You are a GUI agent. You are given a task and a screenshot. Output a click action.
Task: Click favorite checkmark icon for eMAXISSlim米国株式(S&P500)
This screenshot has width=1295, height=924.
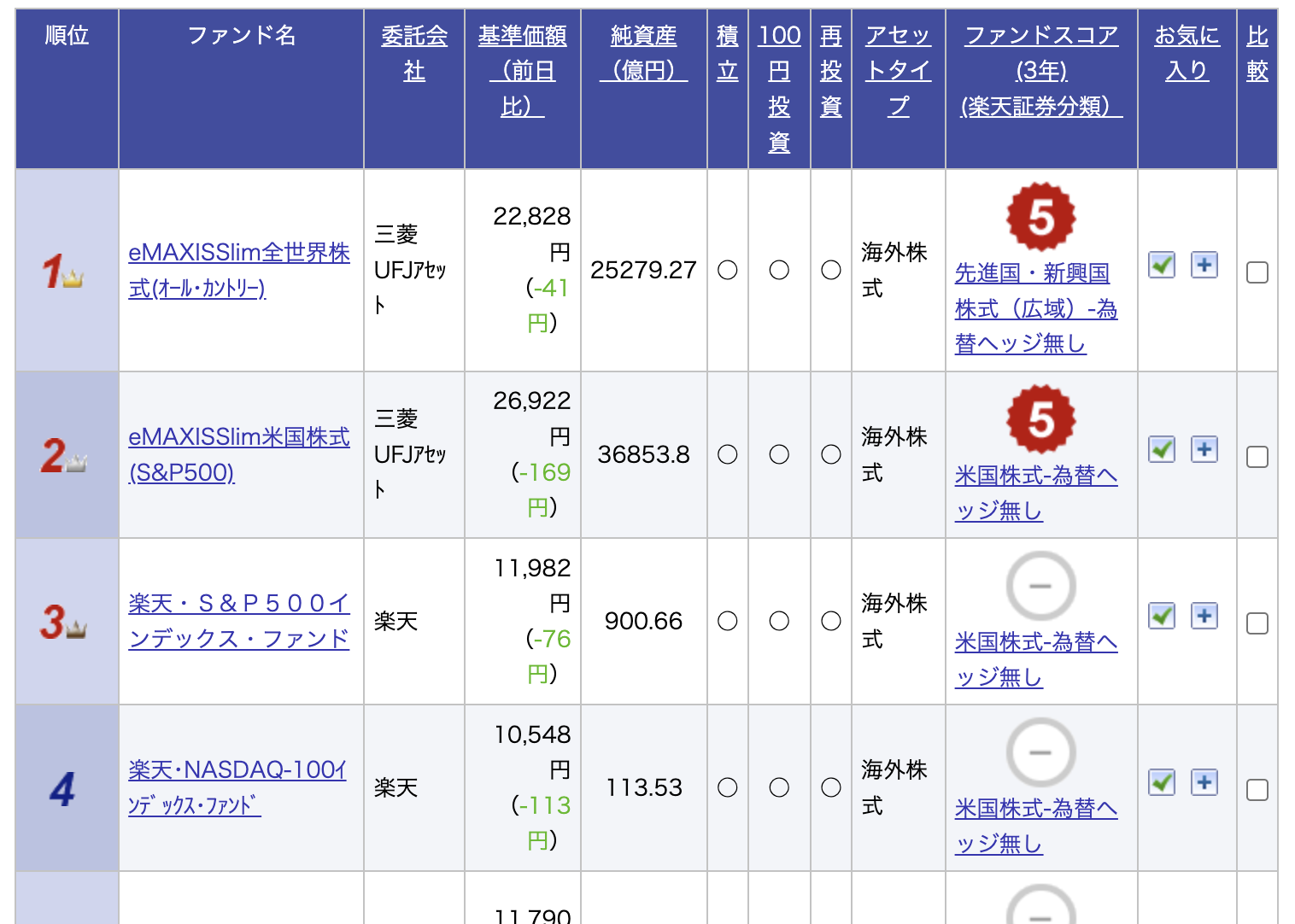pos(1162,449)
